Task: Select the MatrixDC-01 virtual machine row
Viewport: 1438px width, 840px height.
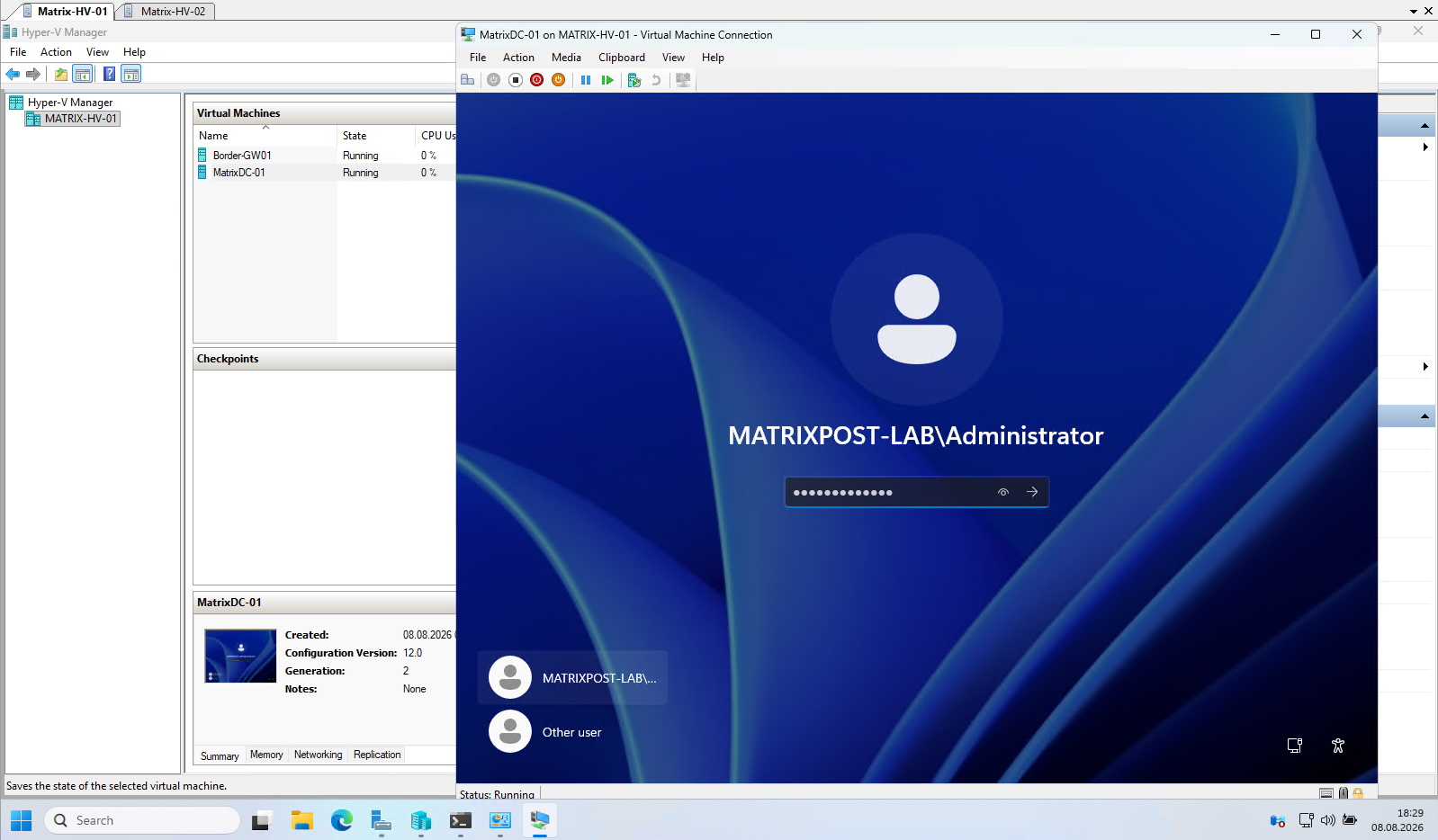Action: point(326,173)
